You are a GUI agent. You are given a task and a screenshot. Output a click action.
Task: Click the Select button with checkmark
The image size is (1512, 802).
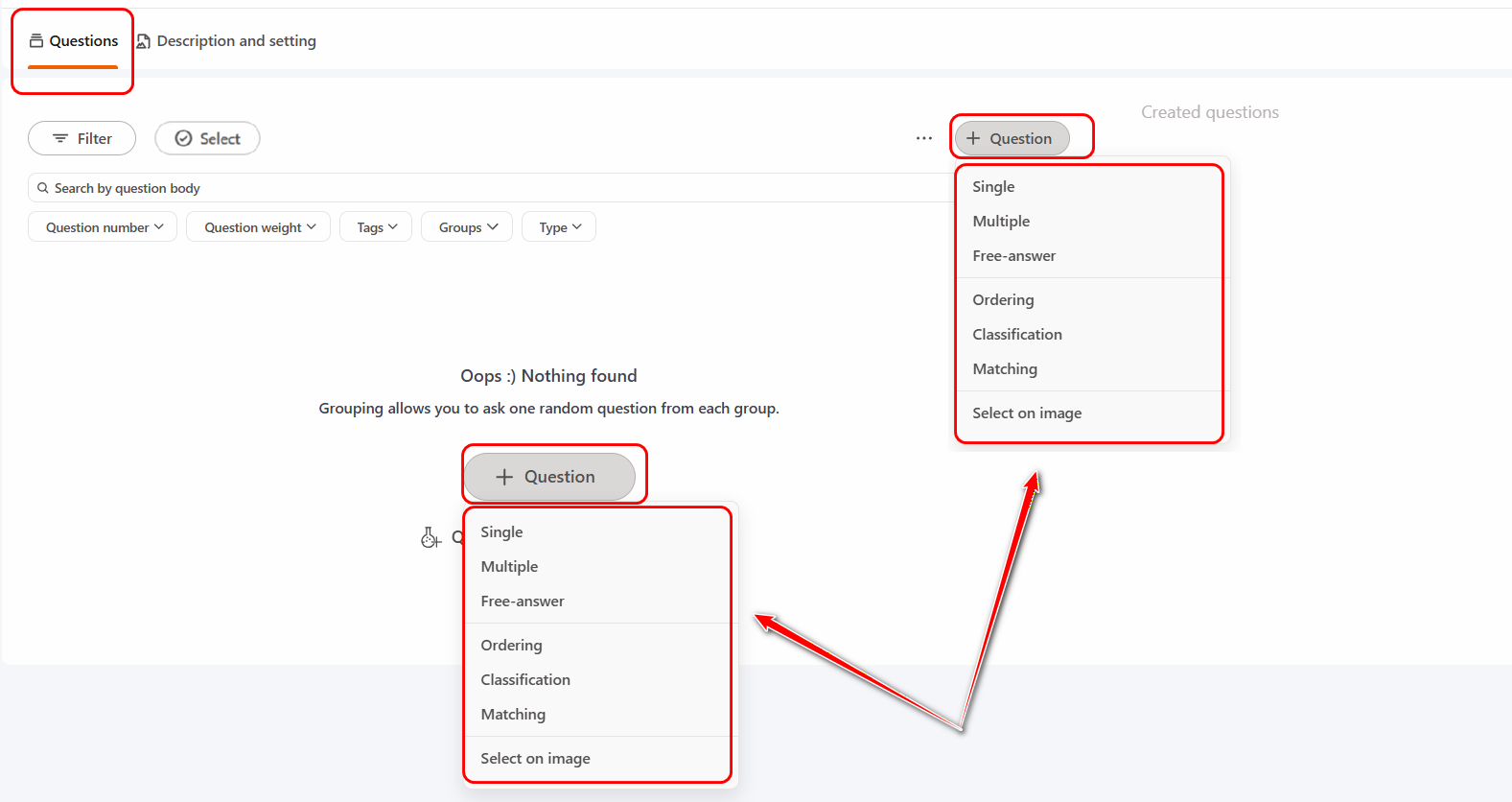pyautogui.click(x=207, y=138)
